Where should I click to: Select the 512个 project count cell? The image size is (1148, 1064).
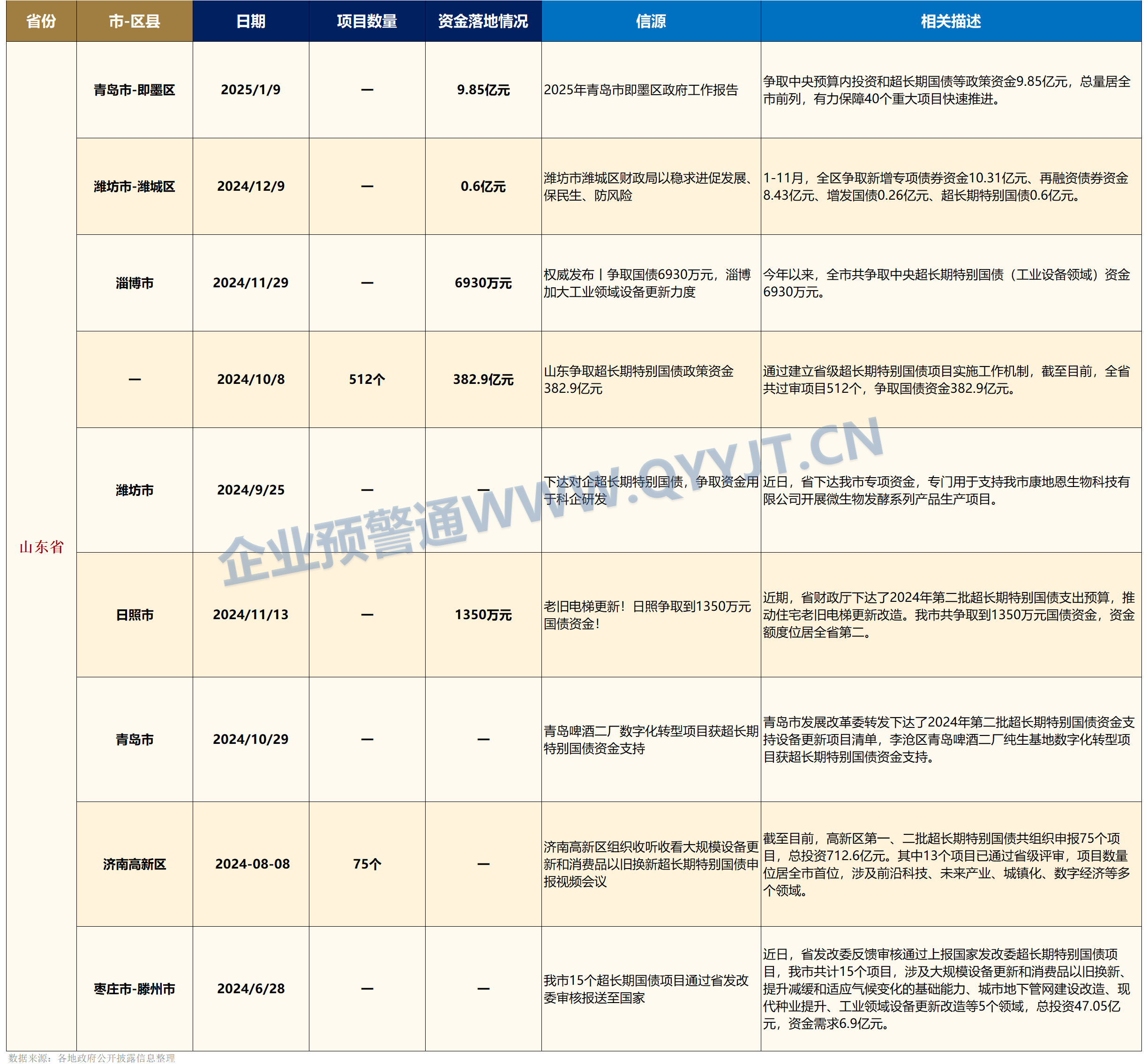(367, 380)
